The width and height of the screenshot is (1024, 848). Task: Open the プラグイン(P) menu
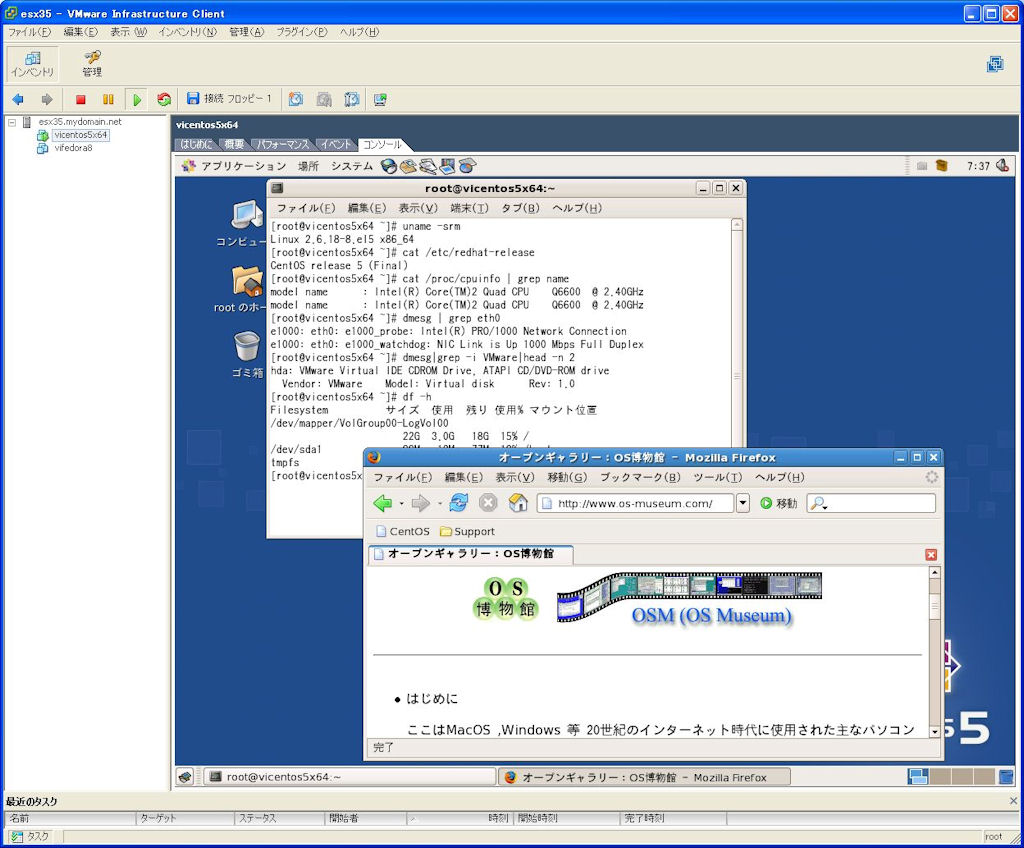301,32
